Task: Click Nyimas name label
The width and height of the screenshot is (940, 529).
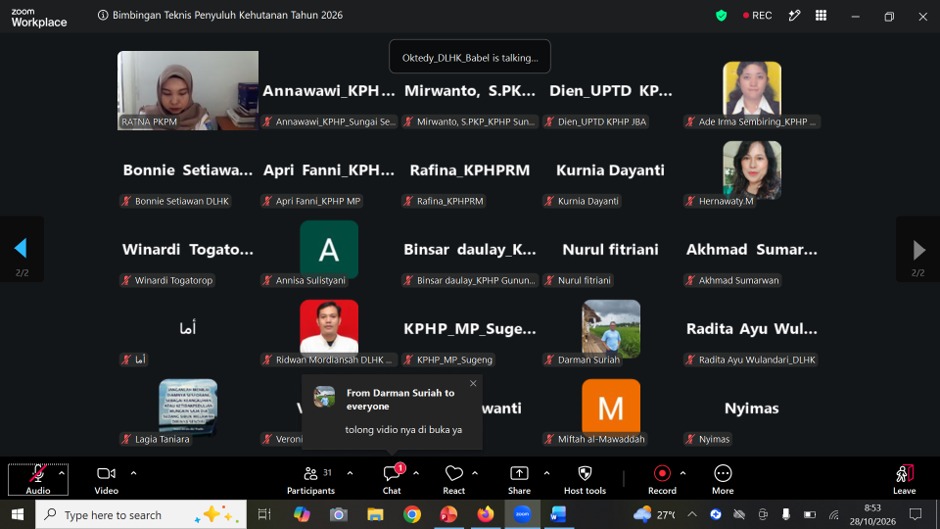Action: (708, 439)
